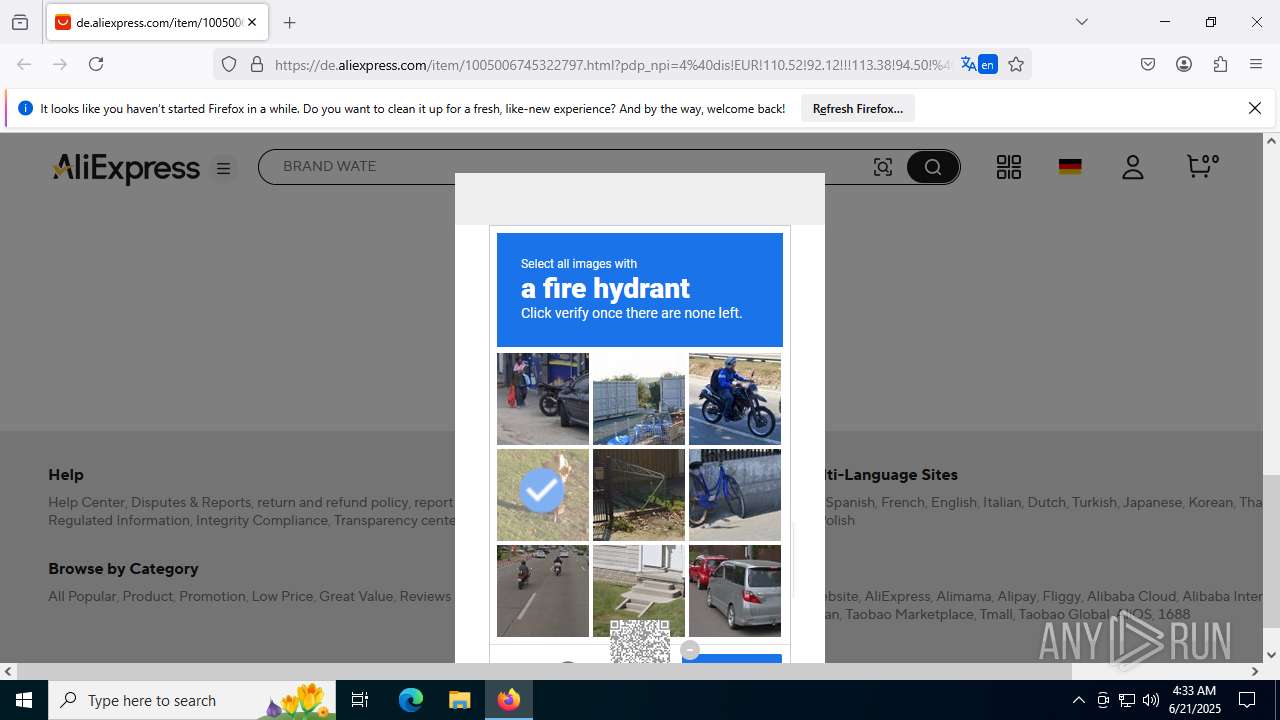Search by image camera icon

(883, 167)
